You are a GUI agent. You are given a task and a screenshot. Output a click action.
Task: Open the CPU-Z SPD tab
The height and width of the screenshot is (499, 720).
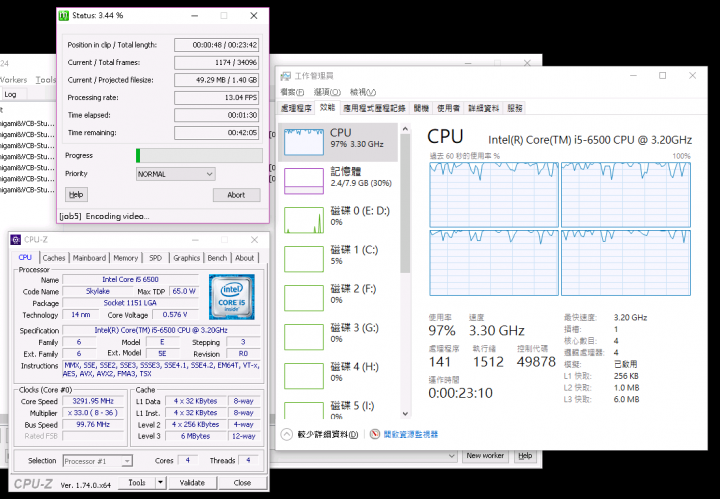coord(156,258)
